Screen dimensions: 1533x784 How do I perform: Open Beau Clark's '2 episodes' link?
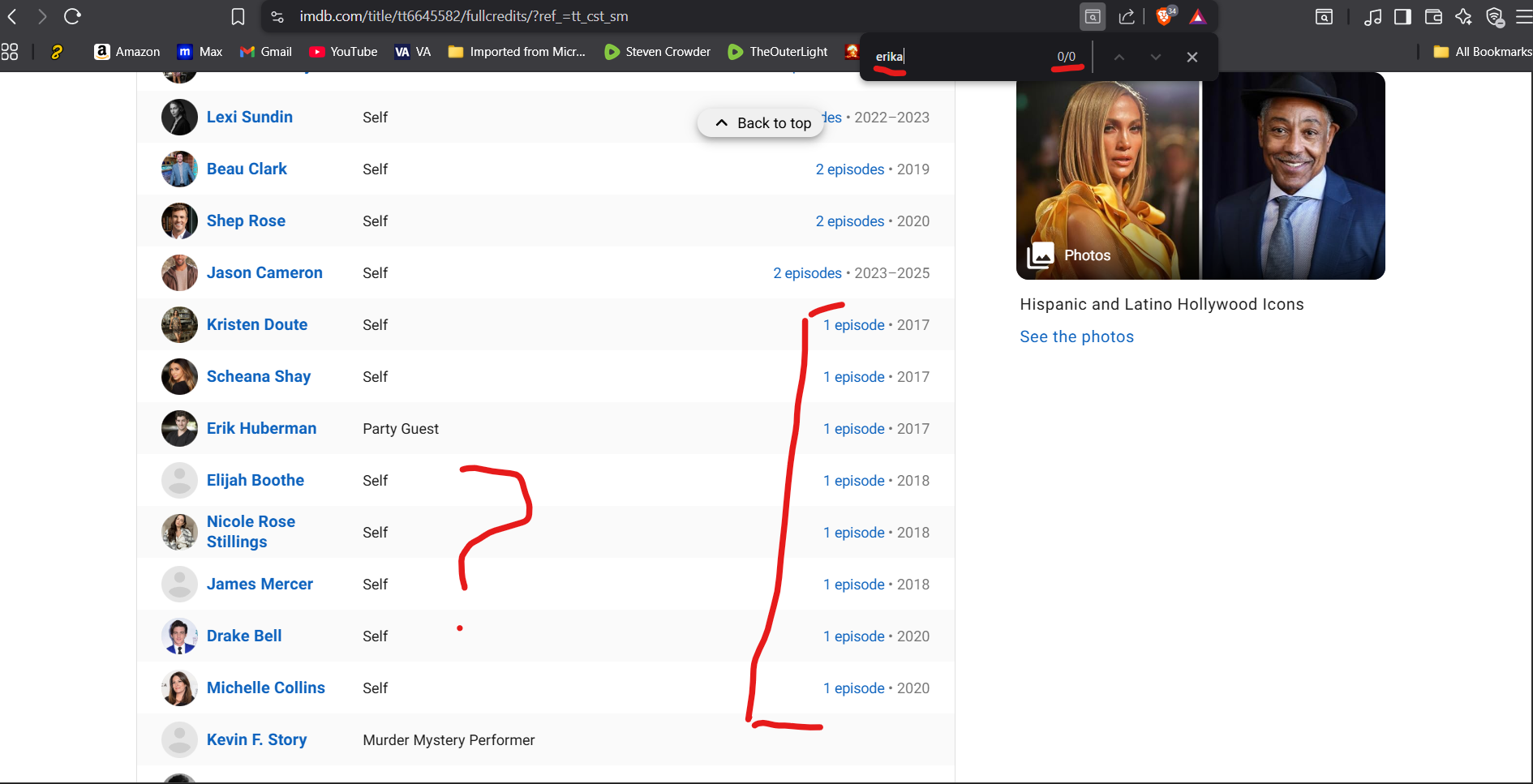[x=850, y=169]
